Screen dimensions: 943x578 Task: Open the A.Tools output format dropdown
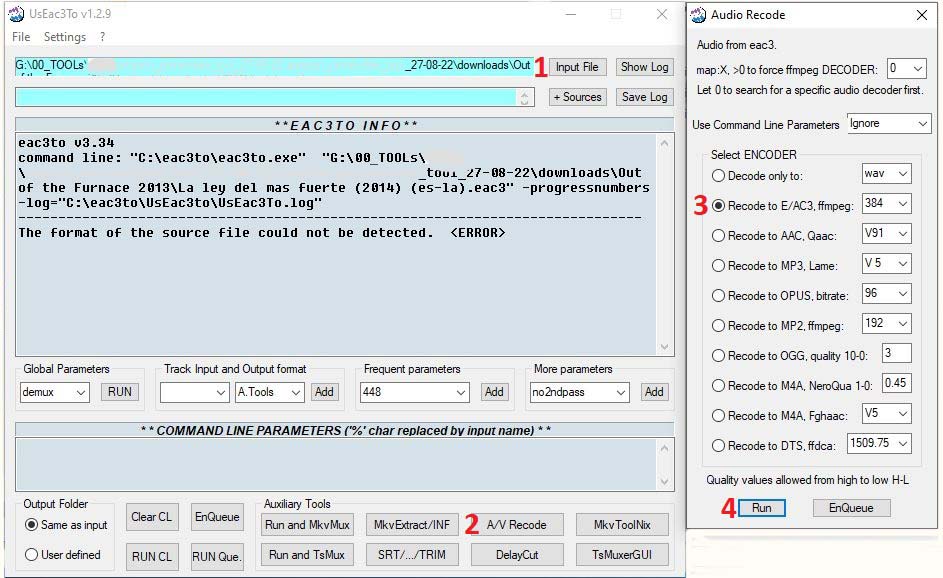point(269,392)
